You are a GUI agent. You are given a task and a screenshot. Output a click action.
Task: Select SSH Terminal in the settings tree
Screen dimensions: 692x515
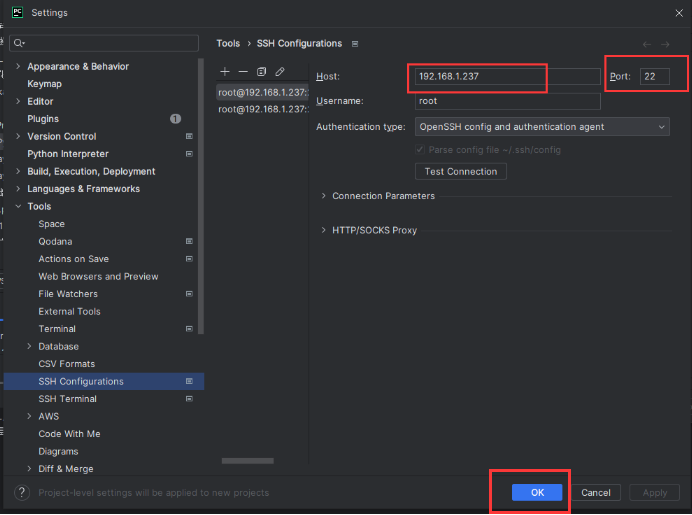[x=67, y=399]
